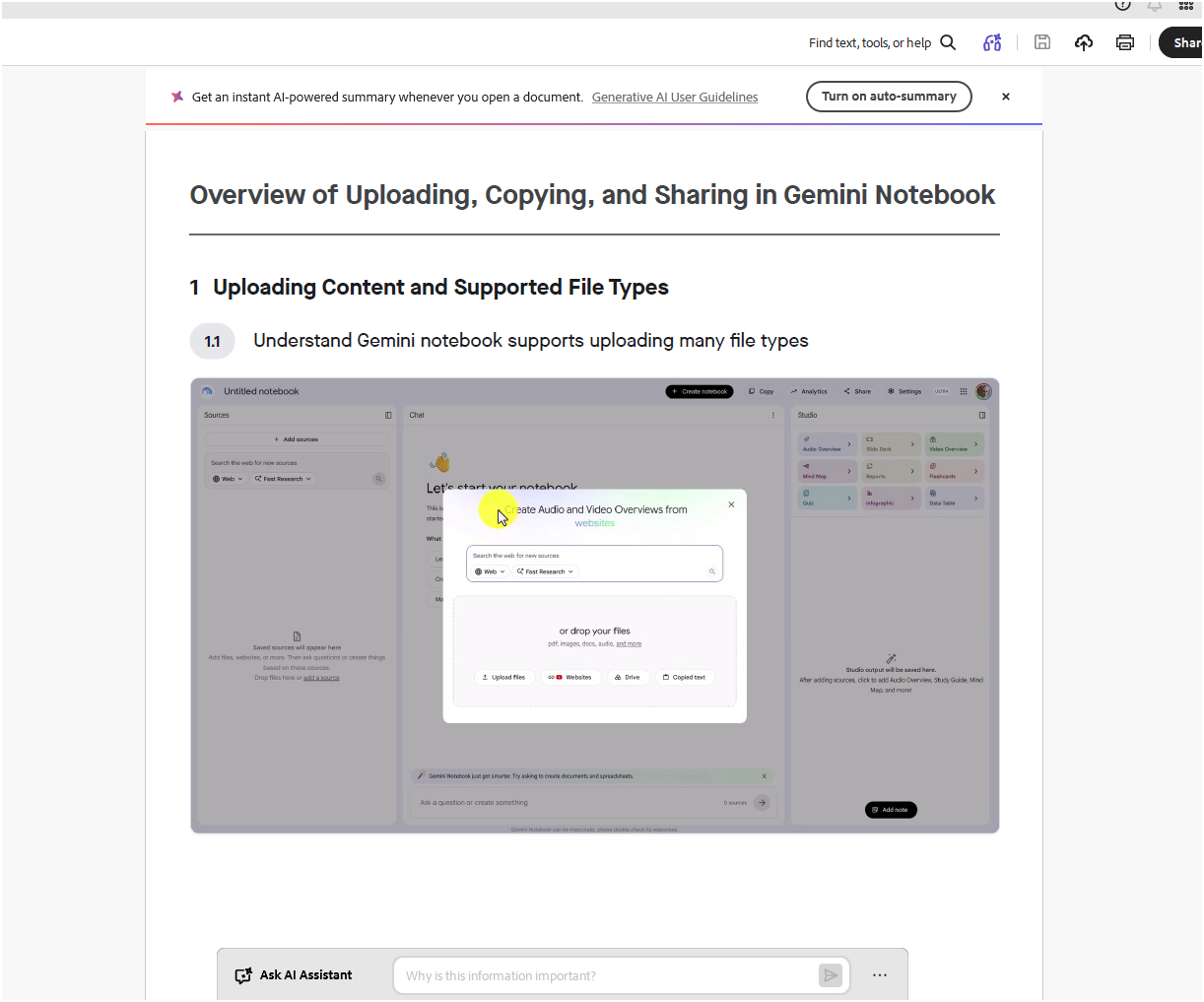Click Add note in the pictured Studio panel

click(892, 810)
